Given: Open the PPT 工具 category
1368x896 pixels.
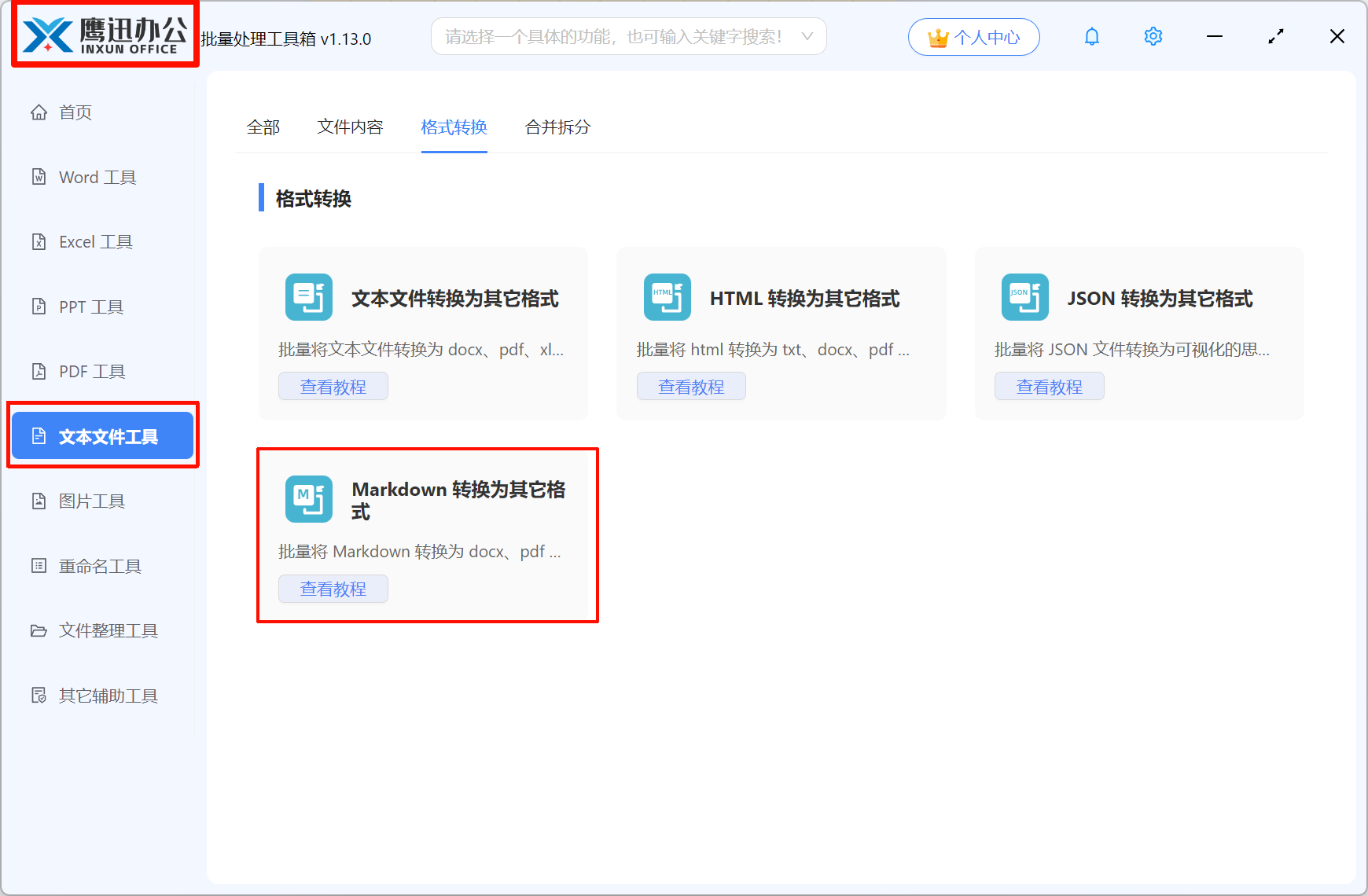Looking at the screenshot, I should [90, 307].
